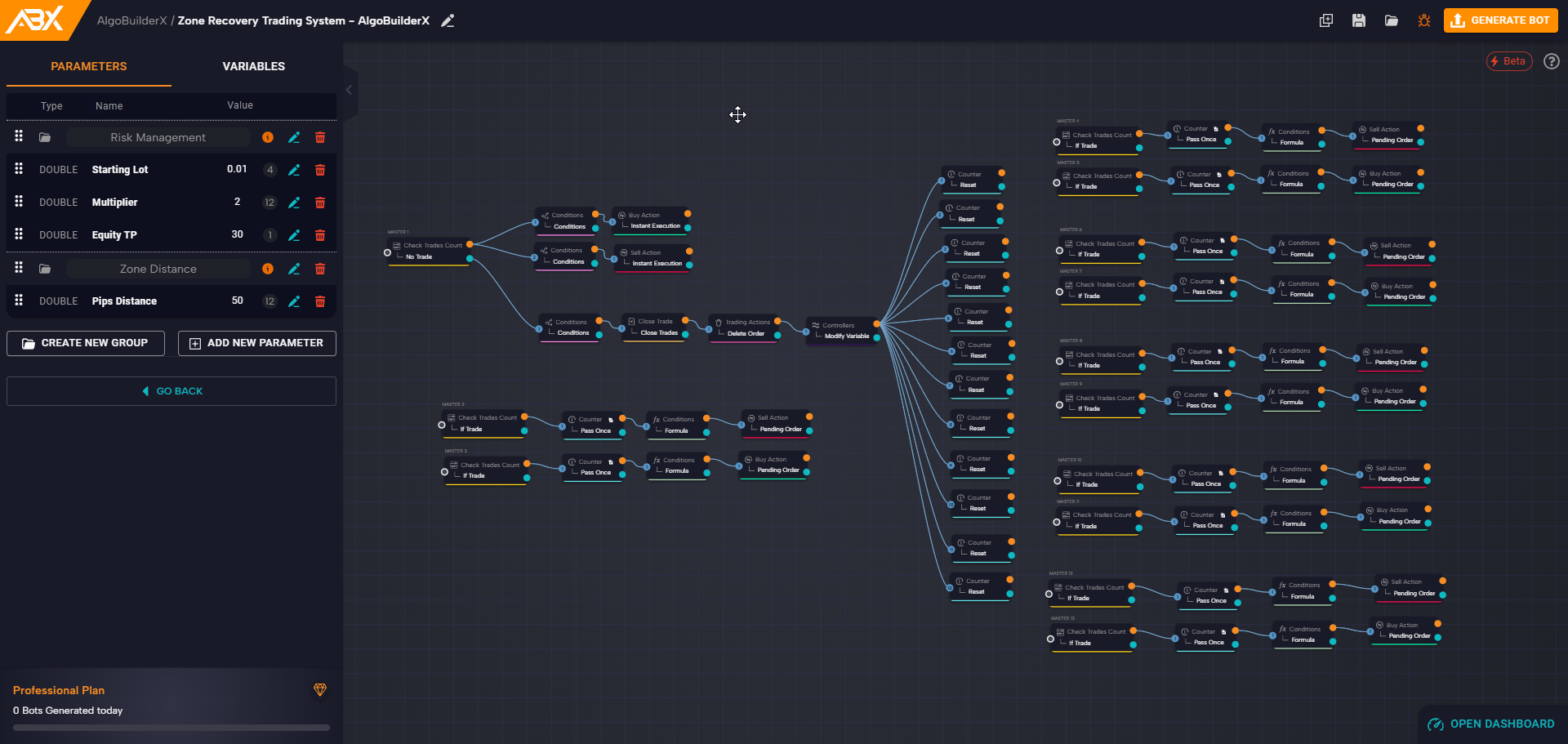Click usage count badge for Starting Lot

(x=269, y=170)
